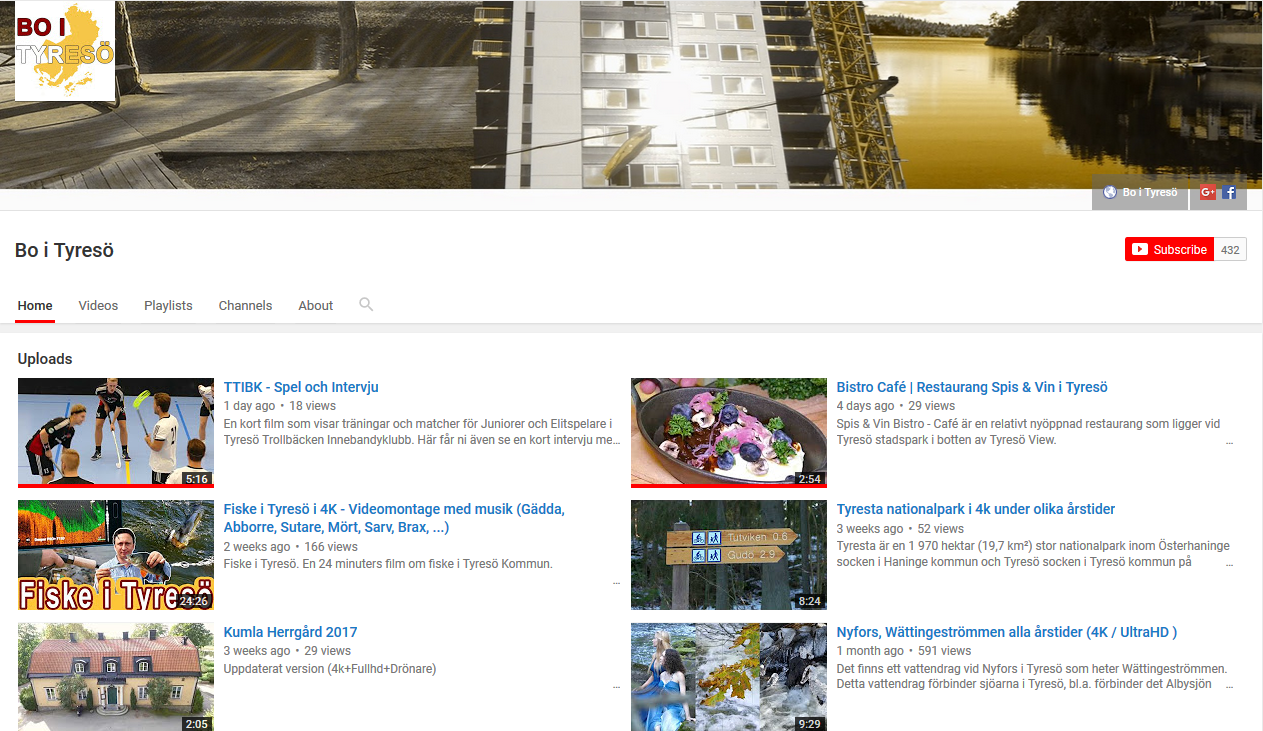The height and width of the screenshot is (731, 1263).
Task: Click the YouTube icon on the Subscribe button
Action: (x=1139, y=249)
